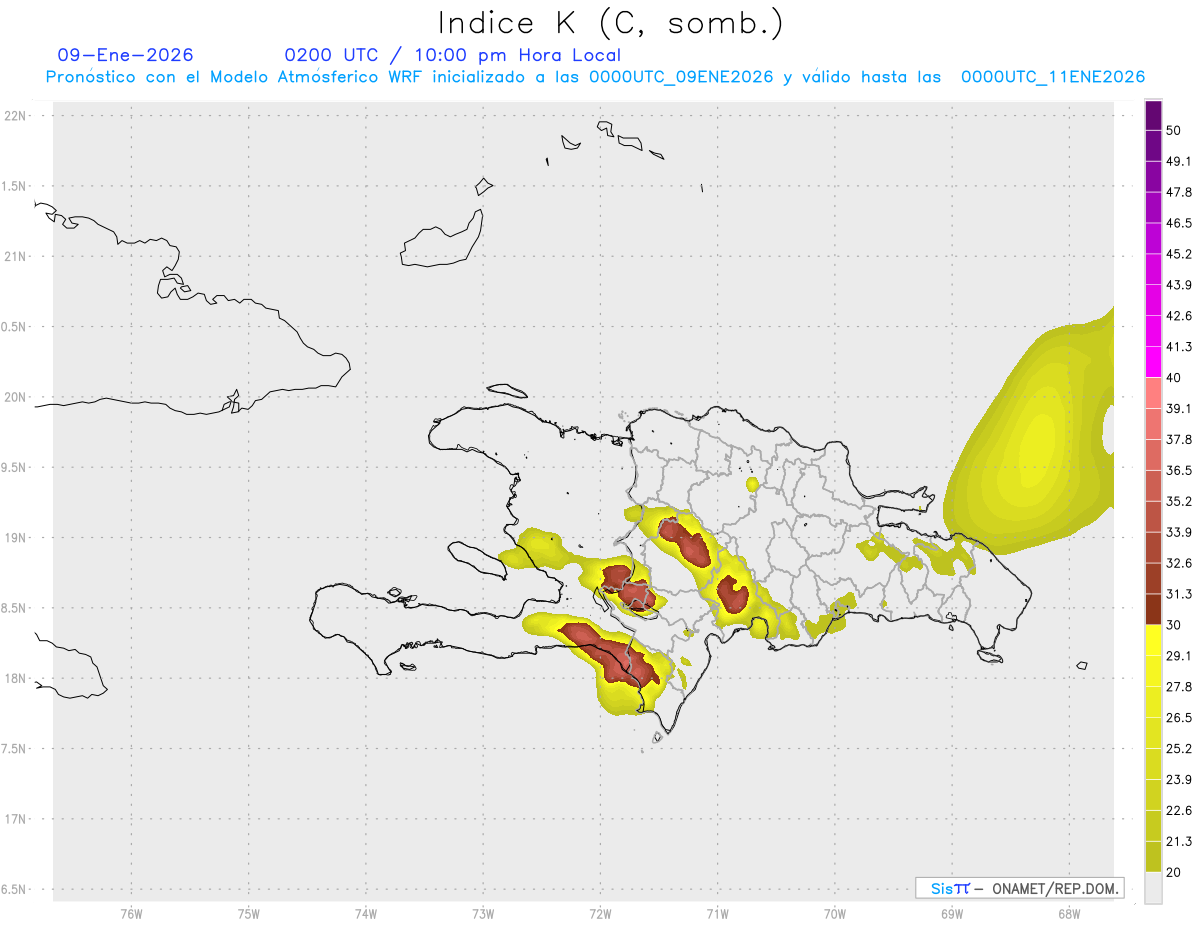Click the color bar value 45.2
The width and height of the screenshot is (1200, 927).
[x=1179, y=254]
